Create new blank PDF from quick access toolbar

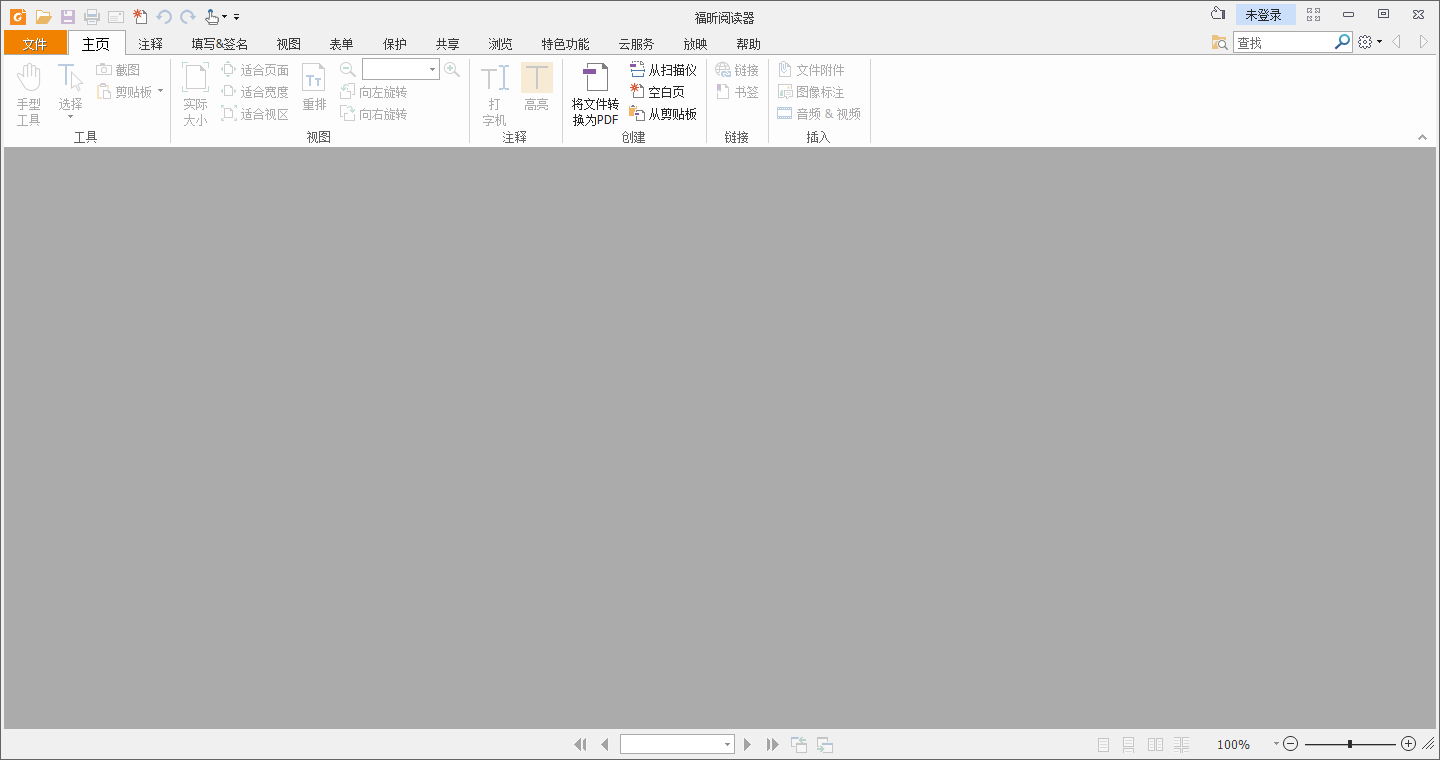140,17
